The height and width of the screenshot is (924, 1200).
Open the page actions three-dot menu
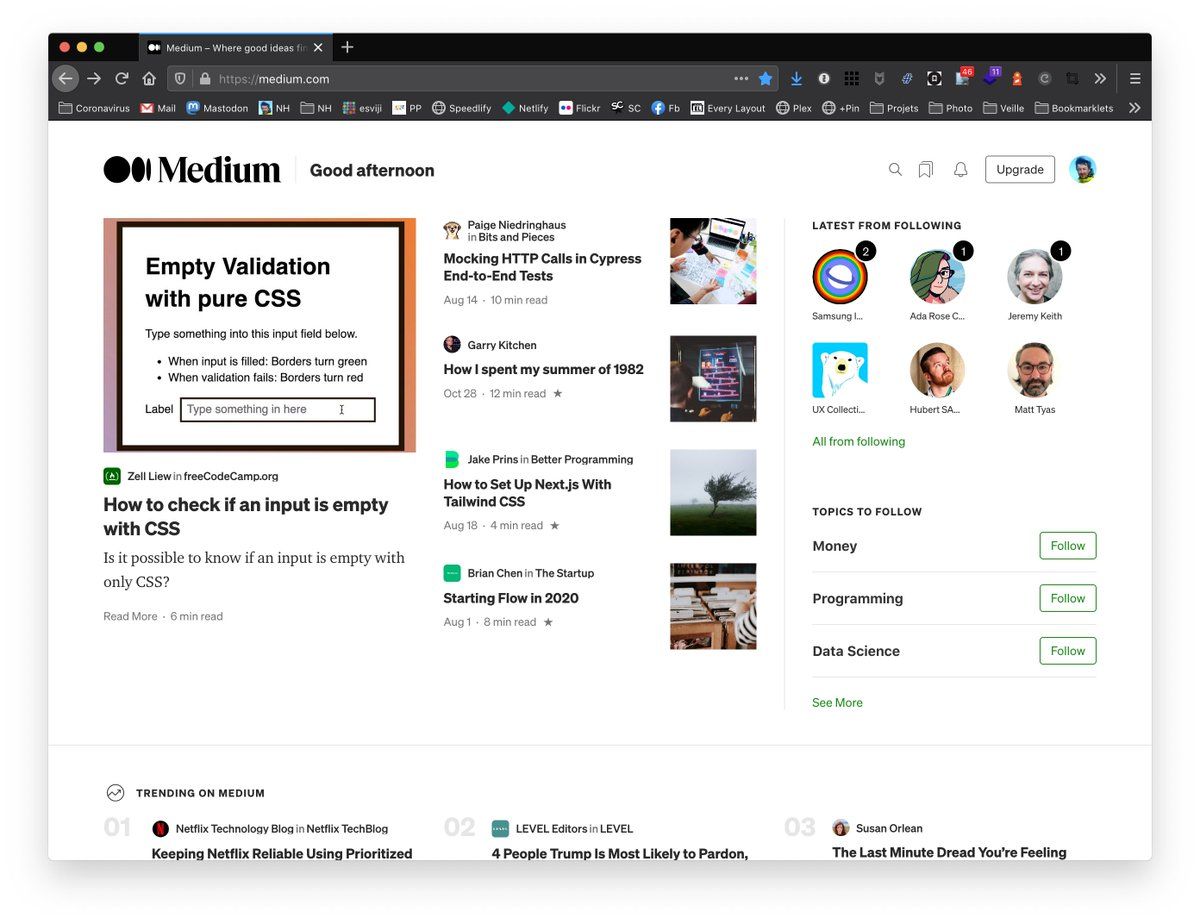click(741, 78)
